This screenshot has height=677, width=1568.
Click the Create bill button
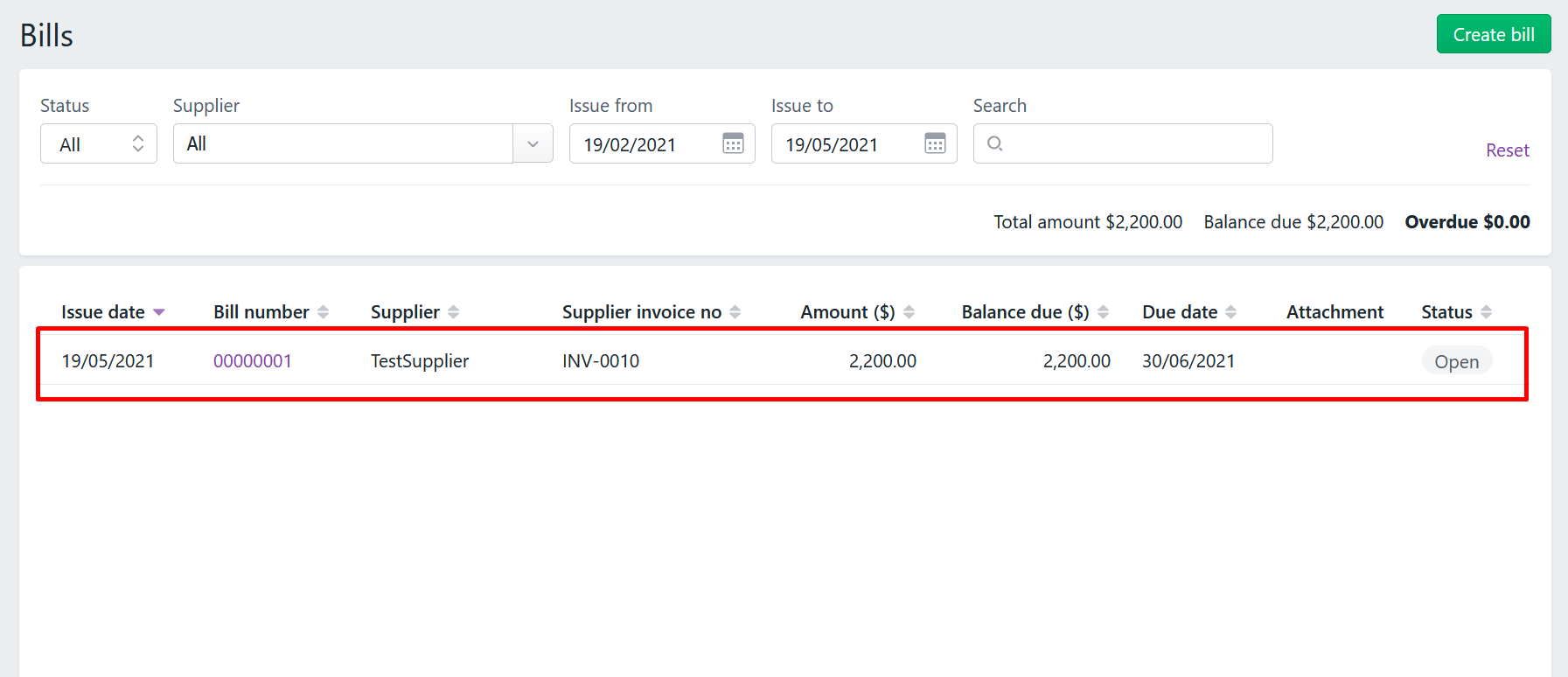coord(1494,34)
